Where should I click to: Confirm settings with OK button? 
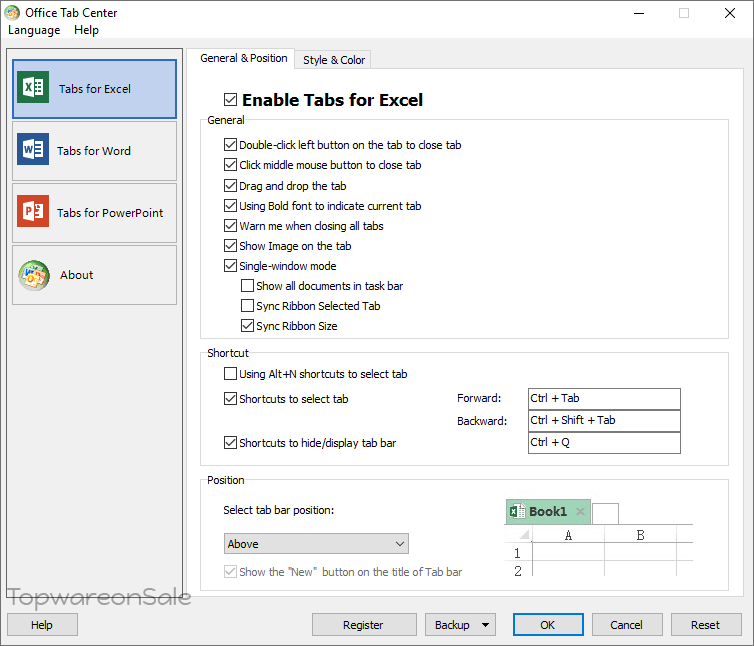[548, 625]
